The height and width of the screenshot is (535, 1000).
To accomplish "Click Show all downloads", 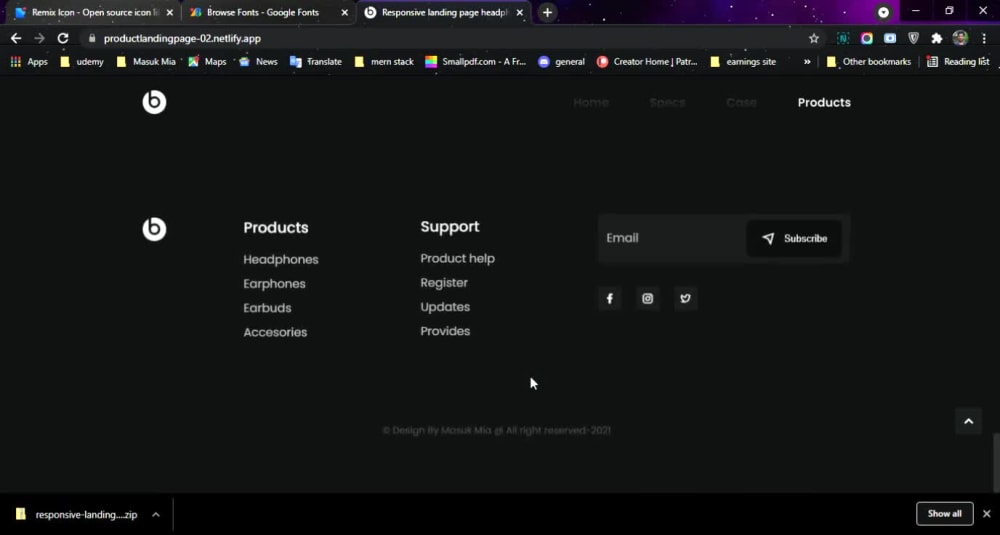I will pos(945,513).
